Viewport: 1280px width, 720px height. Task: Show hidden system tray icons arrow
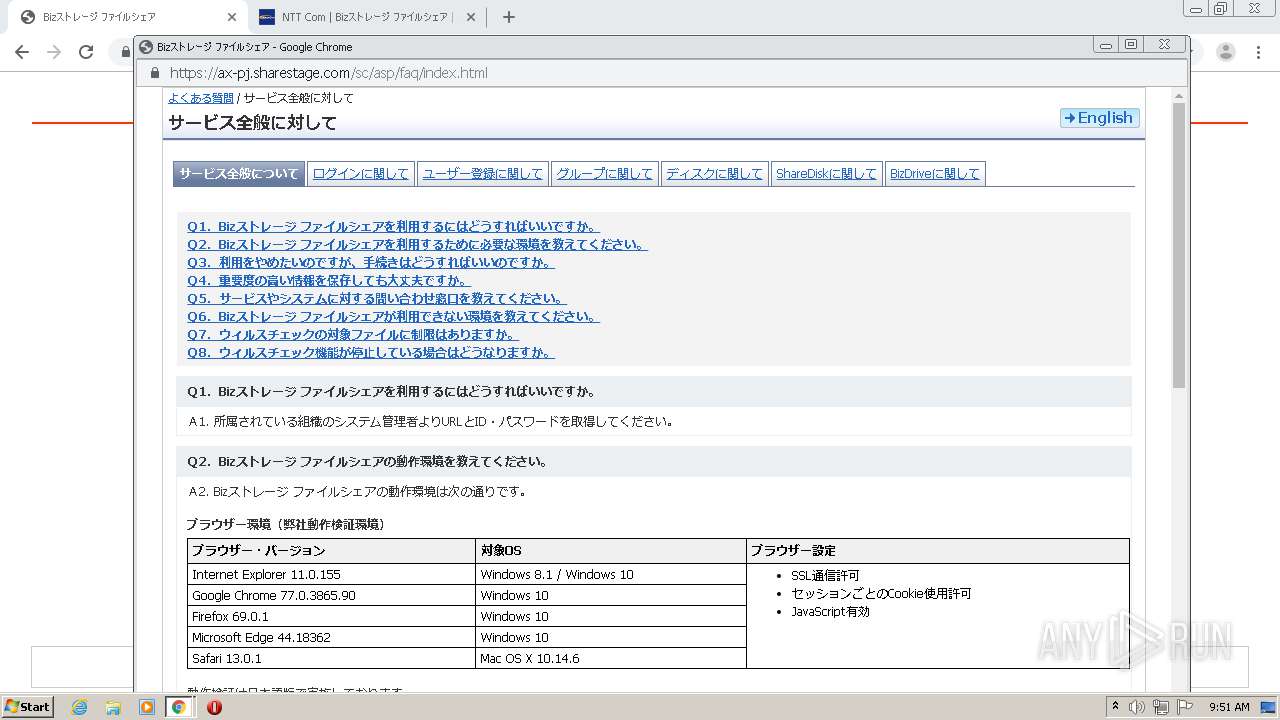(1115, 707)
